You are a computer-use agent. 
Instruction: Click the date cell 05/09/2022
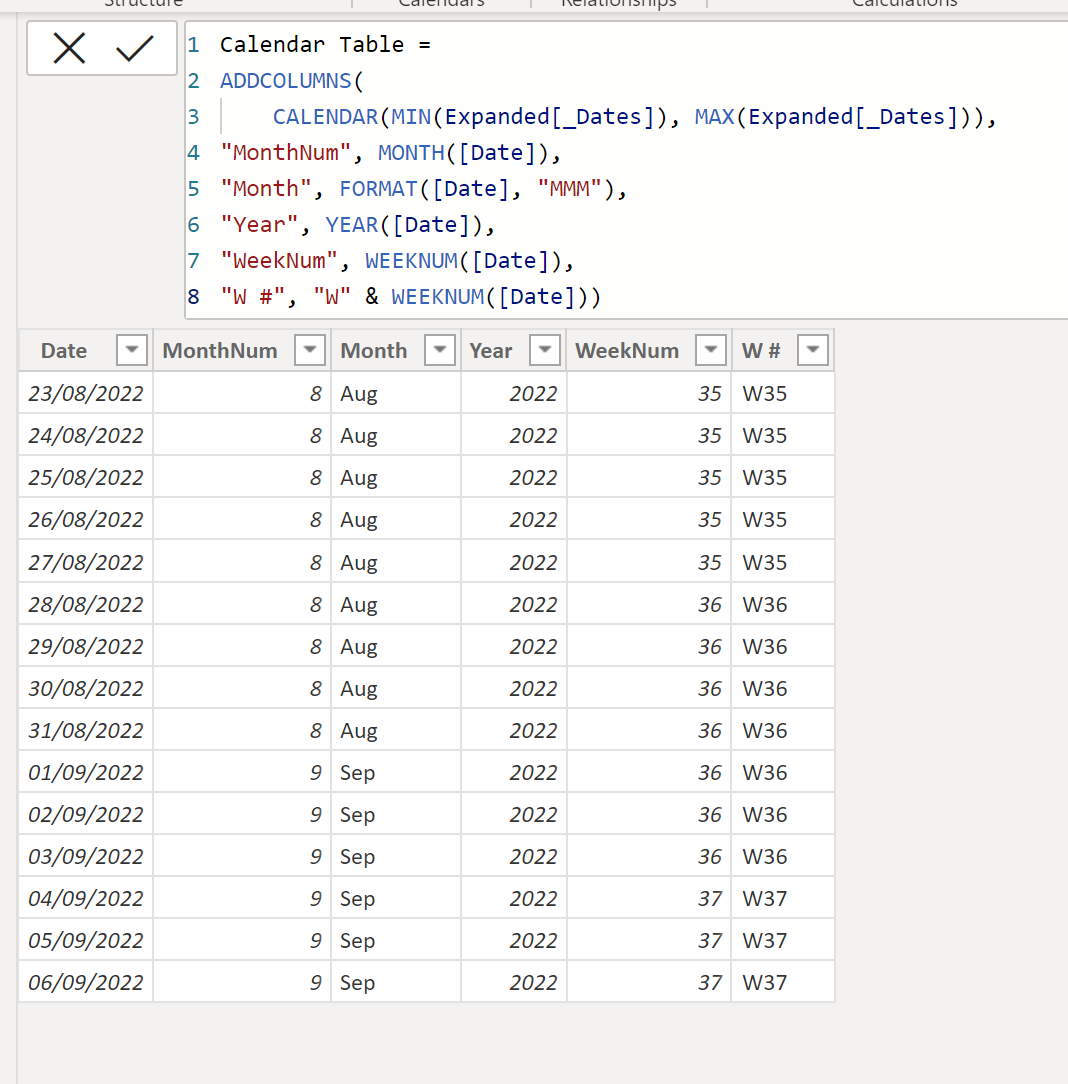(86, 941)
